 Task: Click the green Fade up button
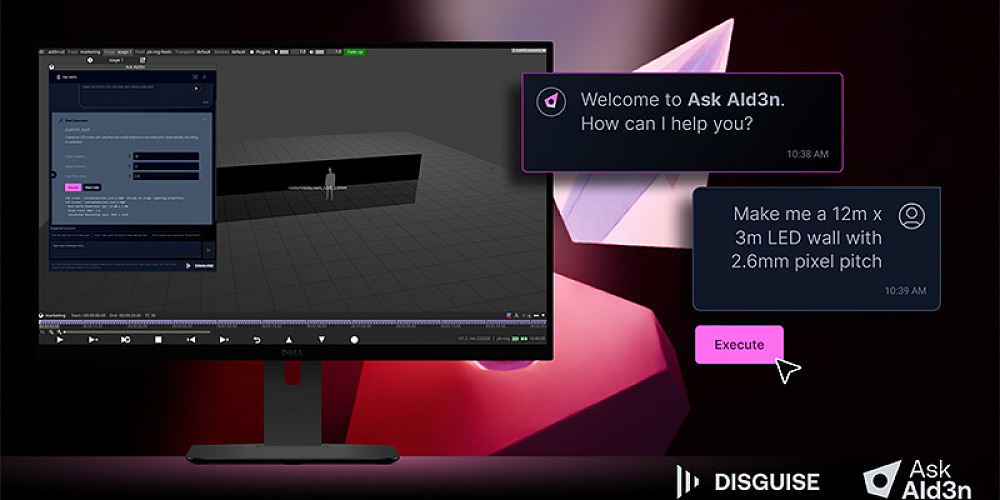pos(355,50)
